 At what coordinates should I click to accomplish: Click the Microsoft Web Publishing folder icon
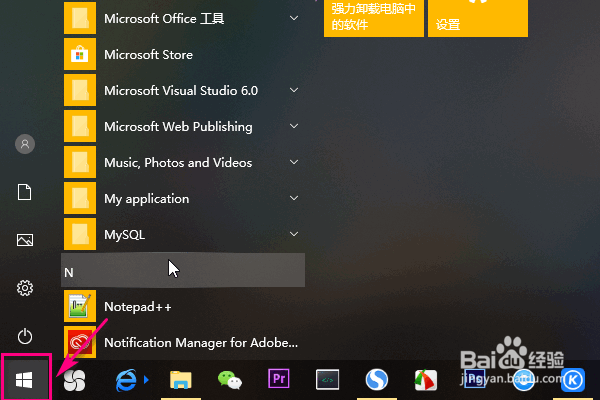[80, 126]
